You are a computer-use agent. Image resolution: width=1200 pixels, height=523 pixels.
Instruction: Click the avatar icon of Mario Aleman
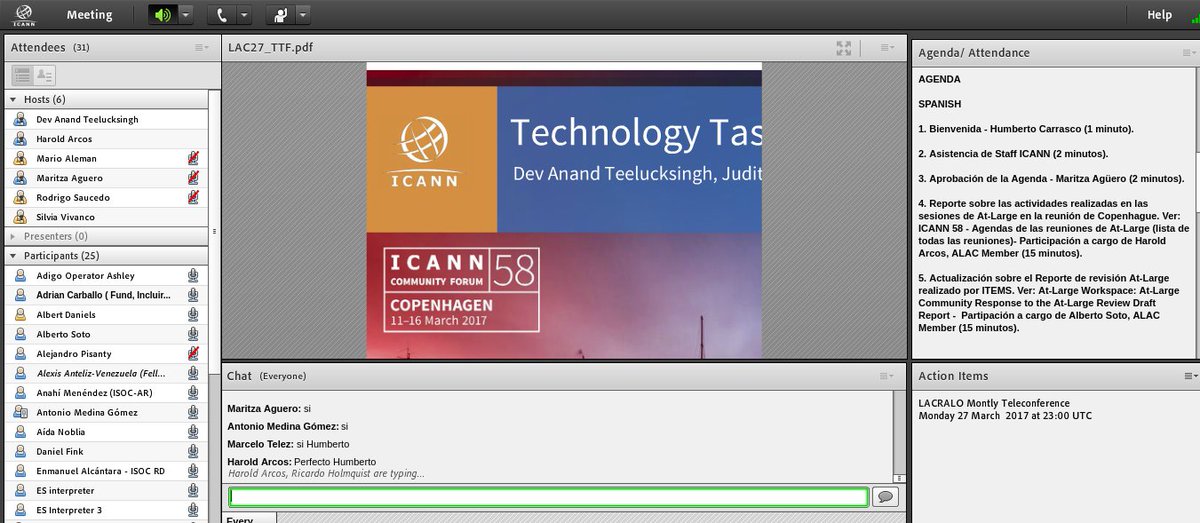(x=19, y=158)
